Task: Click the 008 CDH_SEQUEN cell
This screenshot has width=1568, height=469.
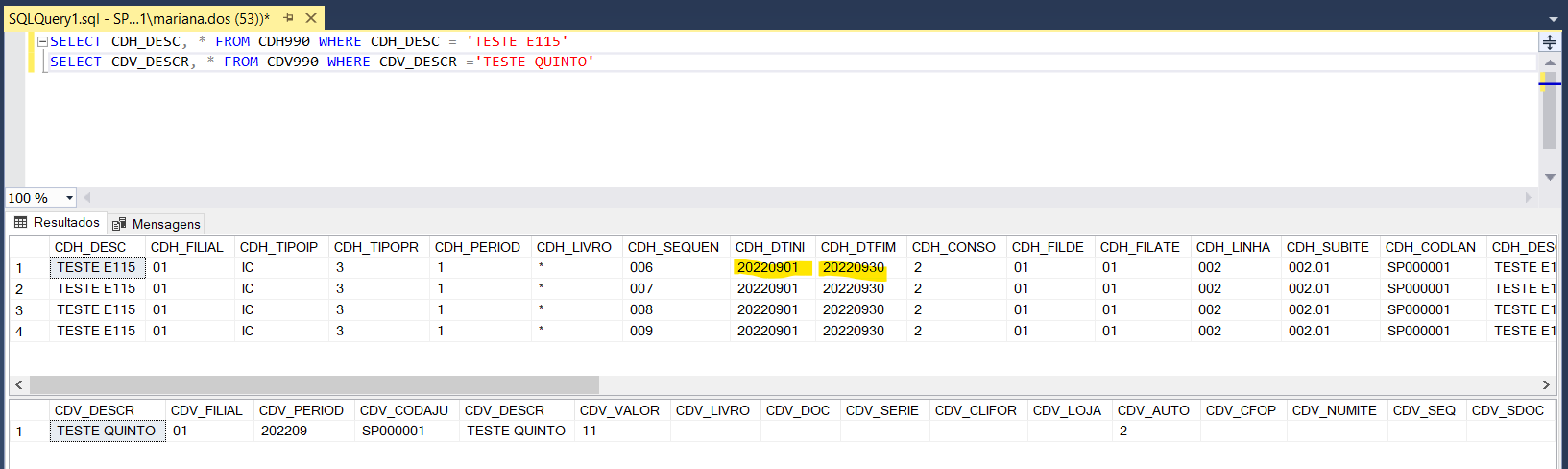Action: pos(676,310)
